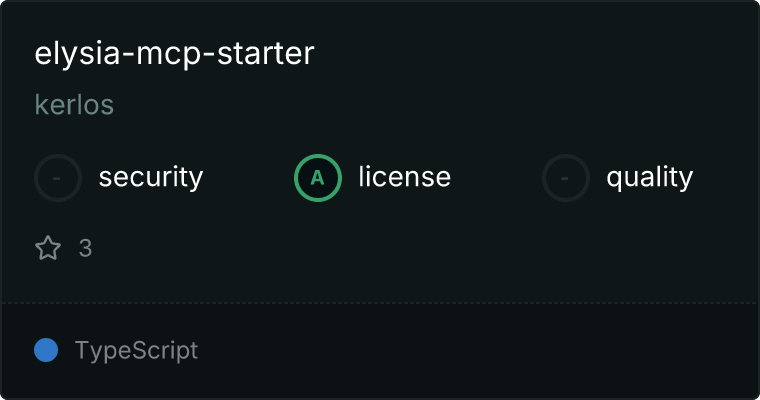Image resolution: width=760 pixels, height=400 pixels.
Task: Visit the kerlos author profile
Action: [74, 105]
